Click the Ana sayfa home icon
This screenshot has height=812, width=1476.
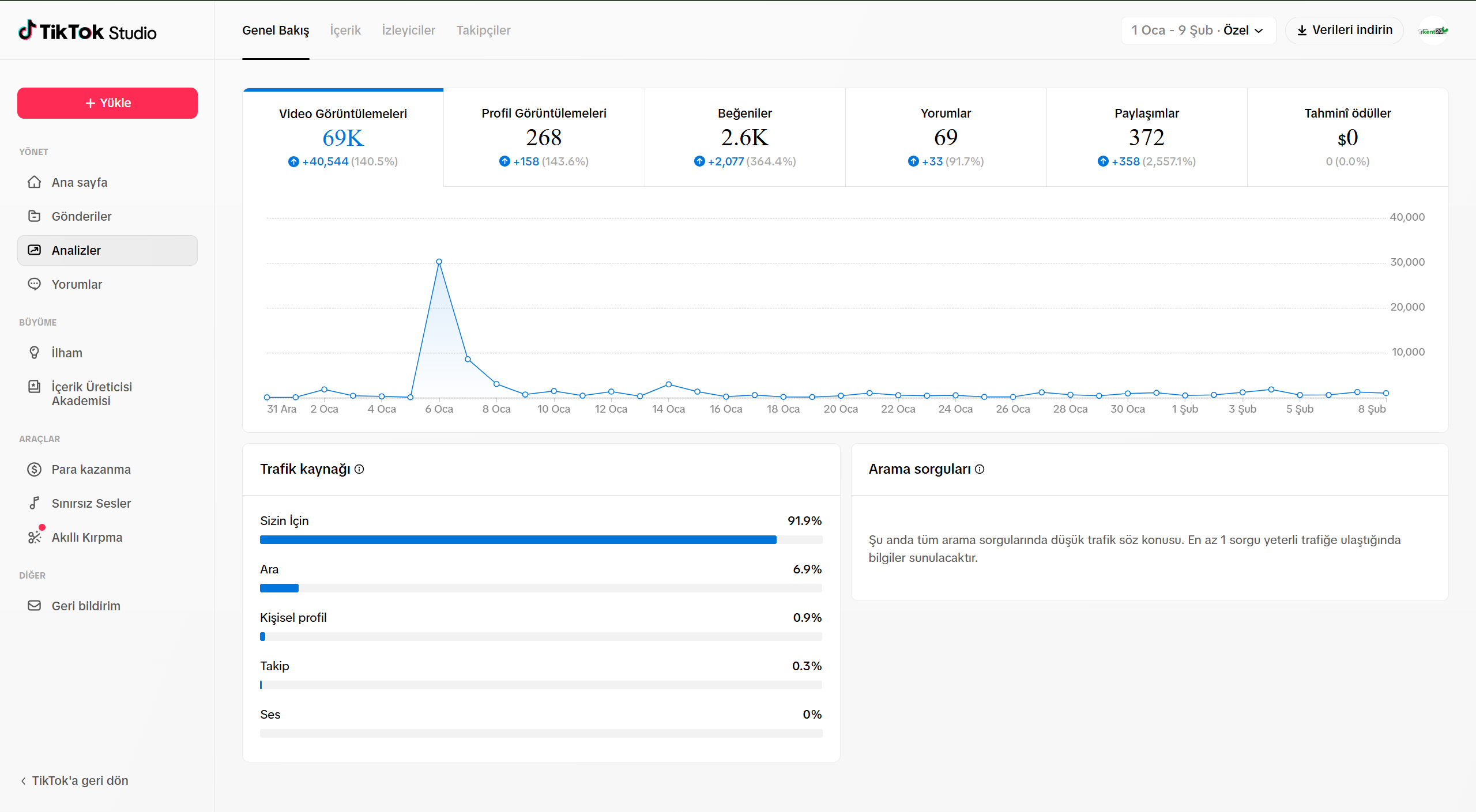click(x=35, y=182)
